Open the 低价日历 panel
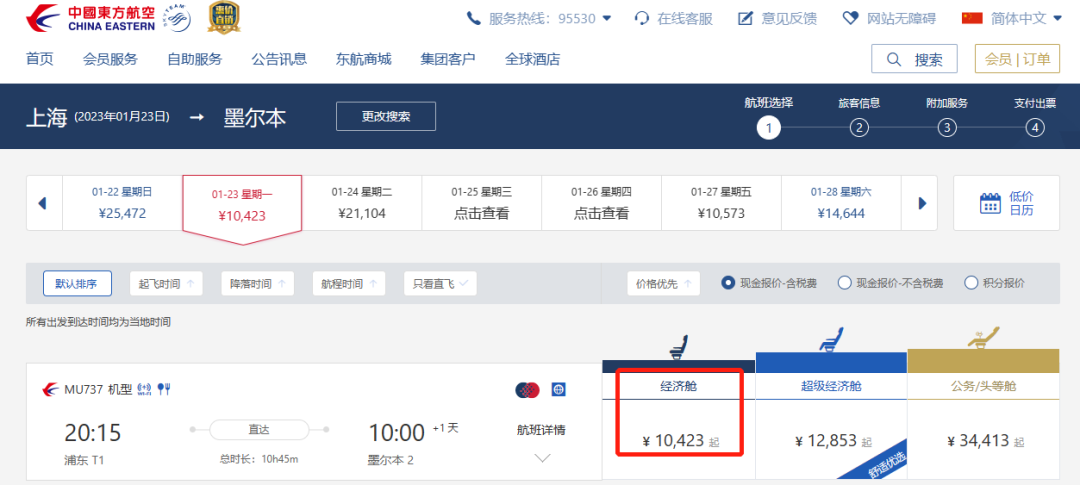Screen dimensions: 1080x485 tap(1006, 203)
